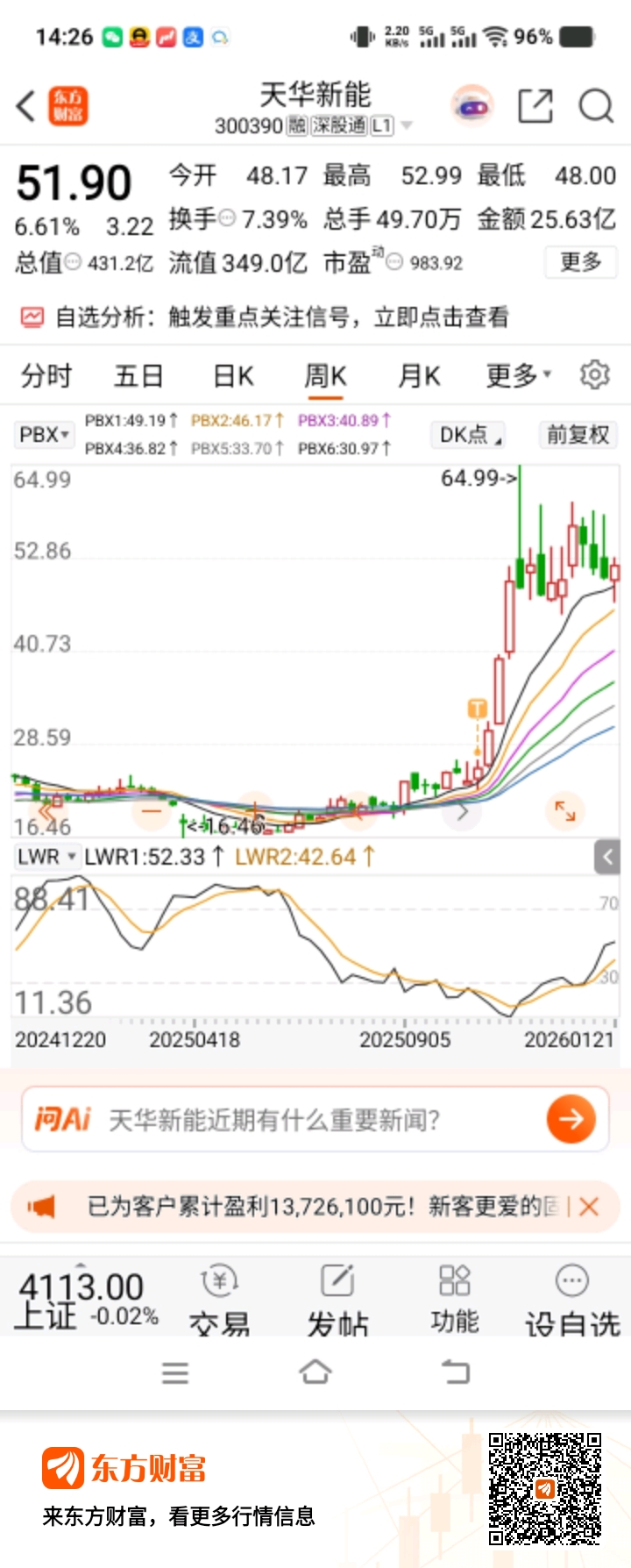Image resolution: width=631 pixels, height=1568 pixels.
Task: Tap the 64.99 high price label
Action: 479,478
